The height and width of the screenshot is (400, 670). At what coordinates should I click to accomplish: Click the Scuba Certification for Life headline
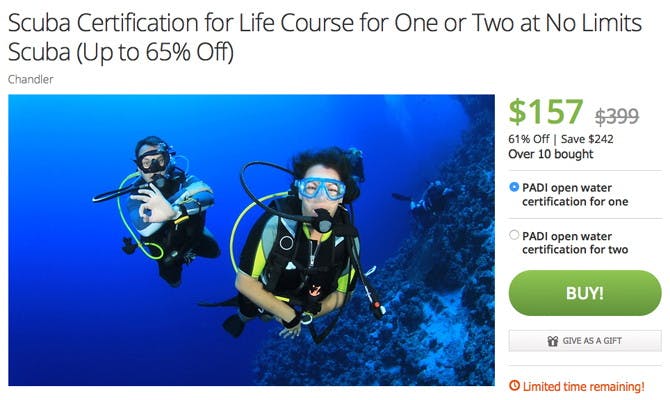click(325, 37)
